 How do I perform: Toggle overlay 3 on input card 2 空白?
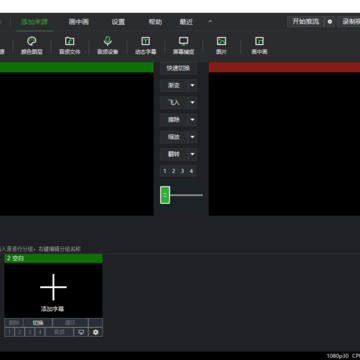[x=30, y=332]
